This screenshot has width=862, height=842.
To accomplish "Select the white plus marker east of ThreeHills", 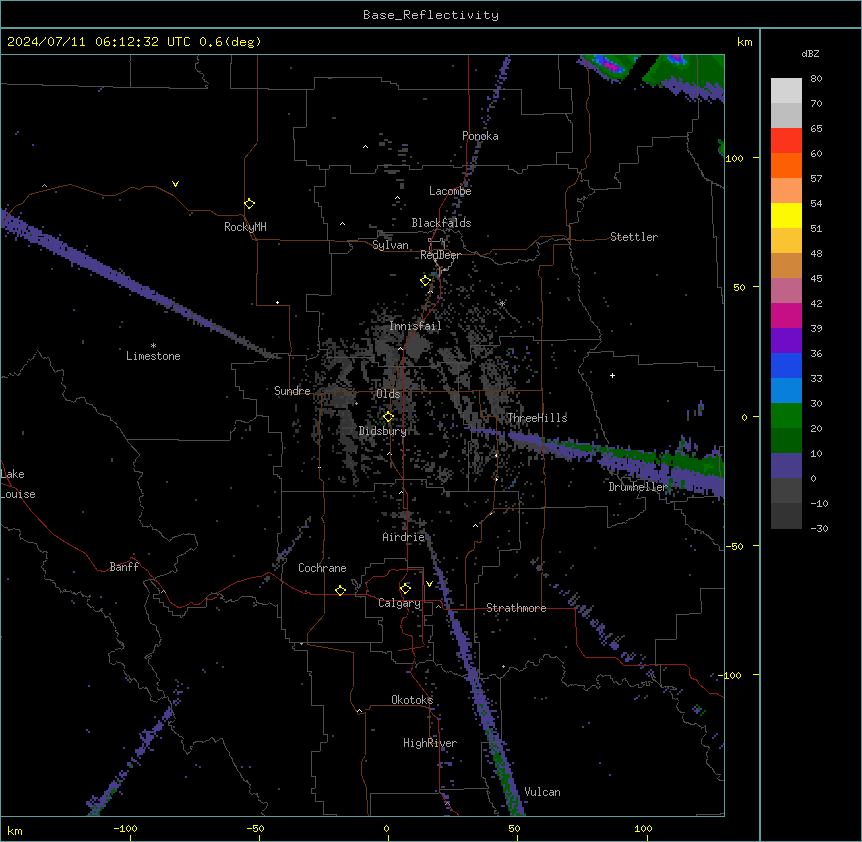I will coord(612,375).
